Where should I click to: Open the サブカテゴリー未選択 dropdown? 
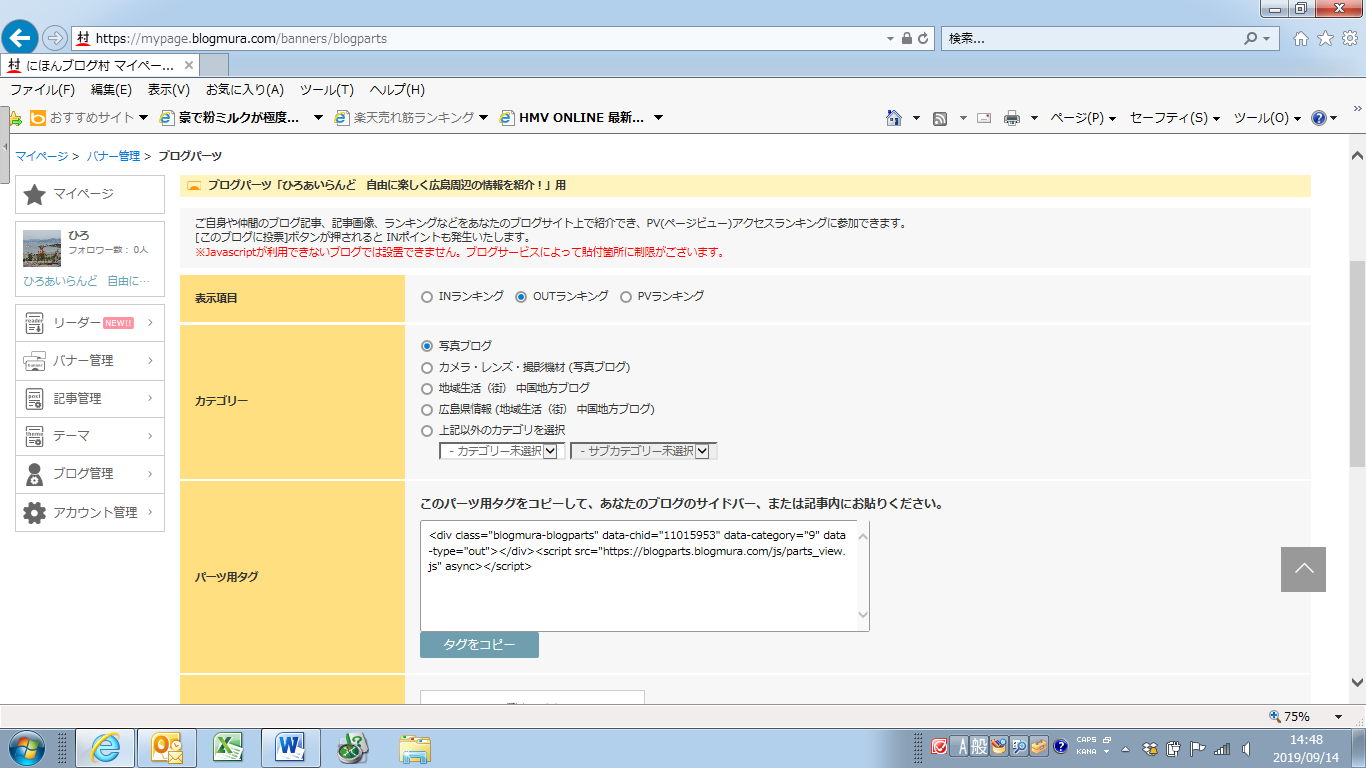[x=644, y=451]
